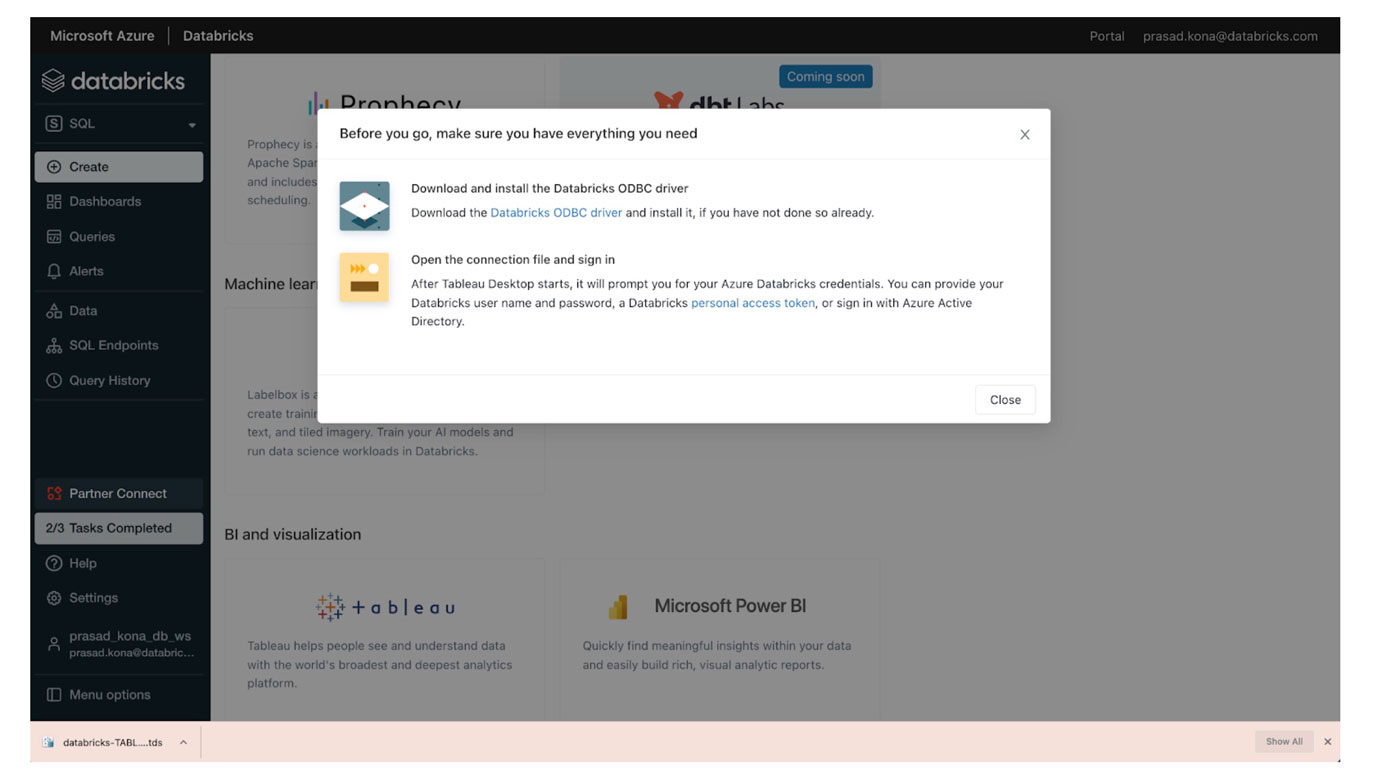Screen dimensions: 1382x783
Task: Open Settings gear in sidebar
Action: point(54,598)
